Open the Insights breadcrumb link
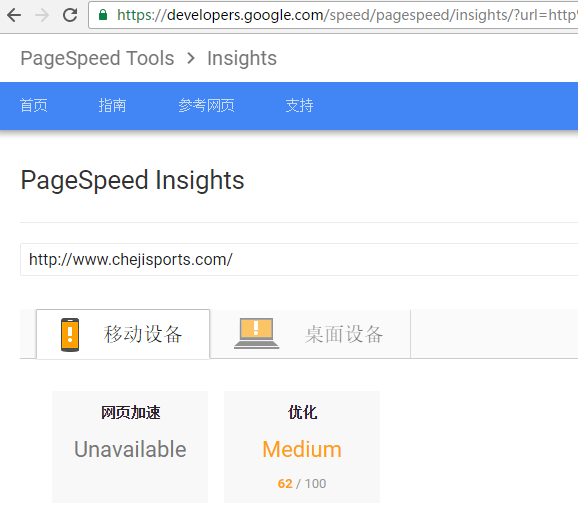The image size is (578, 515). pos(242,58)
